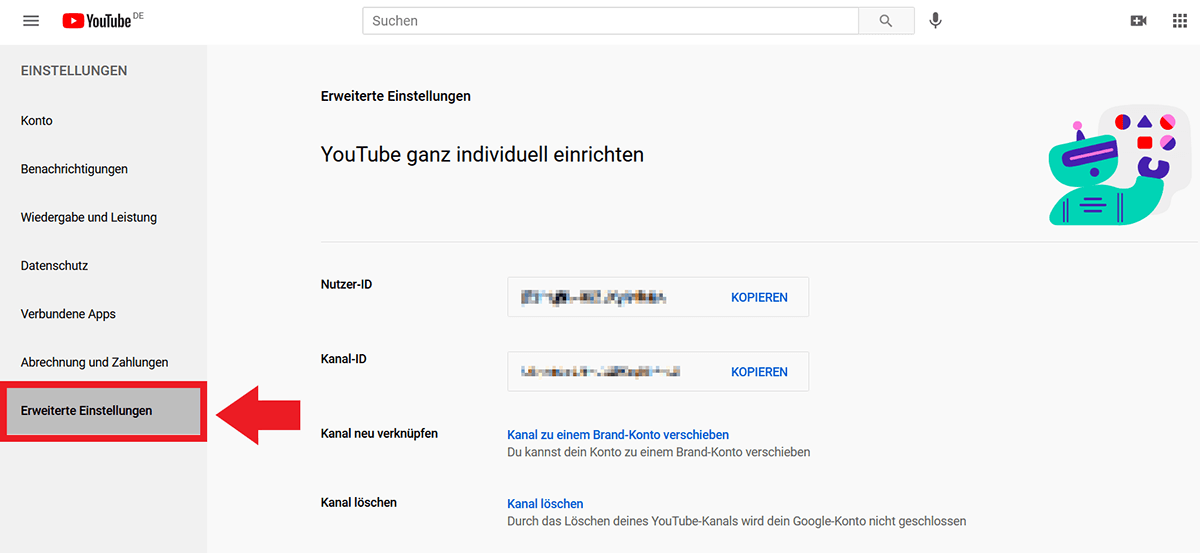Start voice search with microphone icon
The image size is (1200, 553).
pos(935,21)
